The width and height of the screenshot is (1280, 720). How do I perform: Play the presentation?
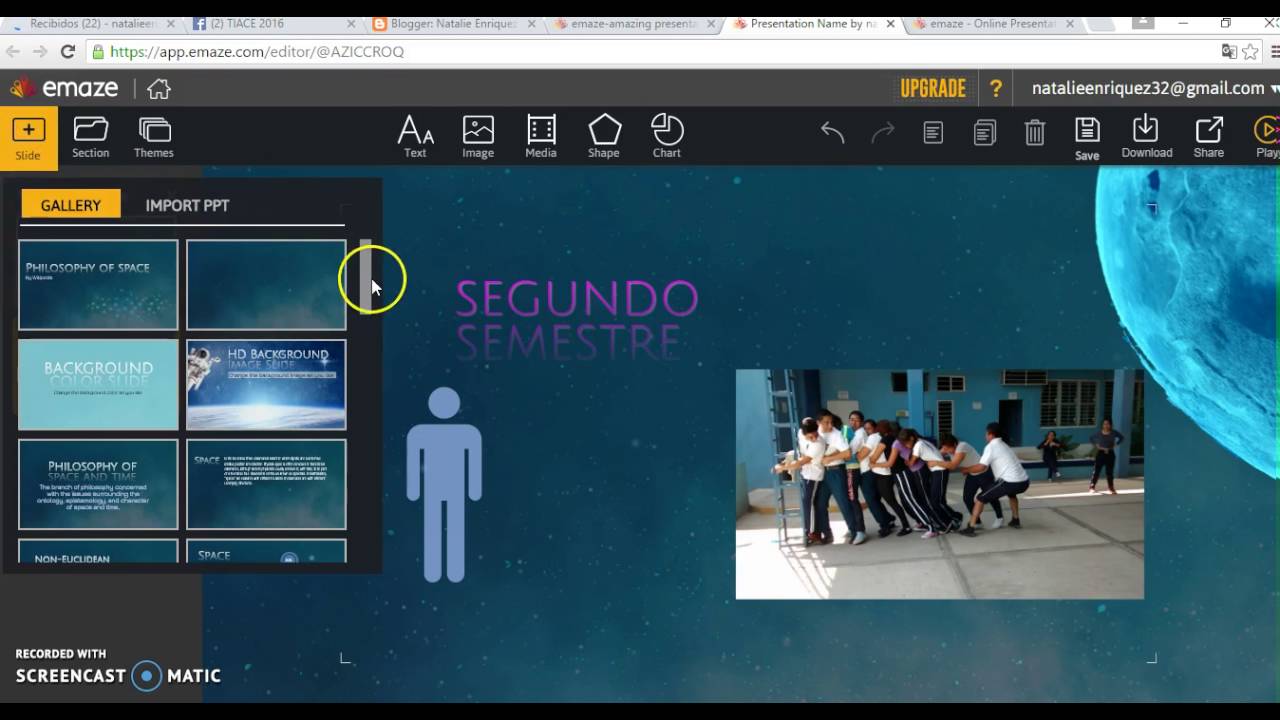pos(1267,137)
